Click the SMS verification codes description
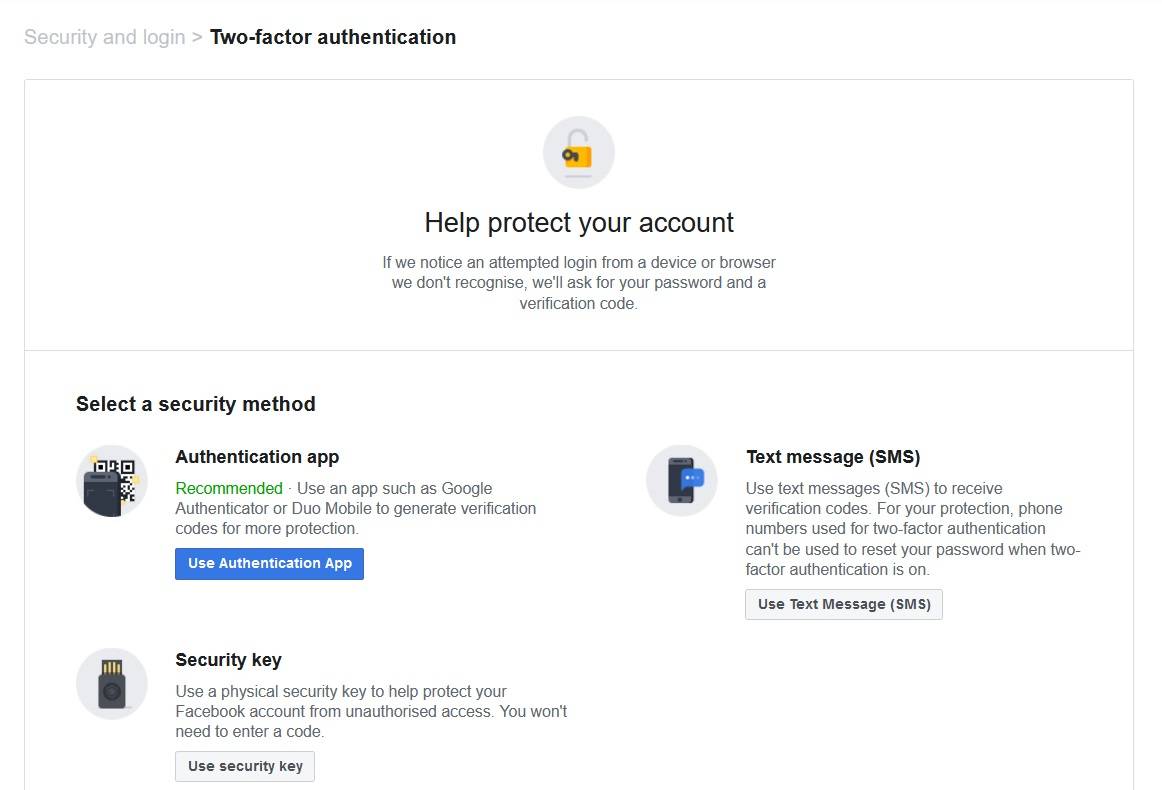This screenshot has width=1162, height=790. [x=912, y=529]
